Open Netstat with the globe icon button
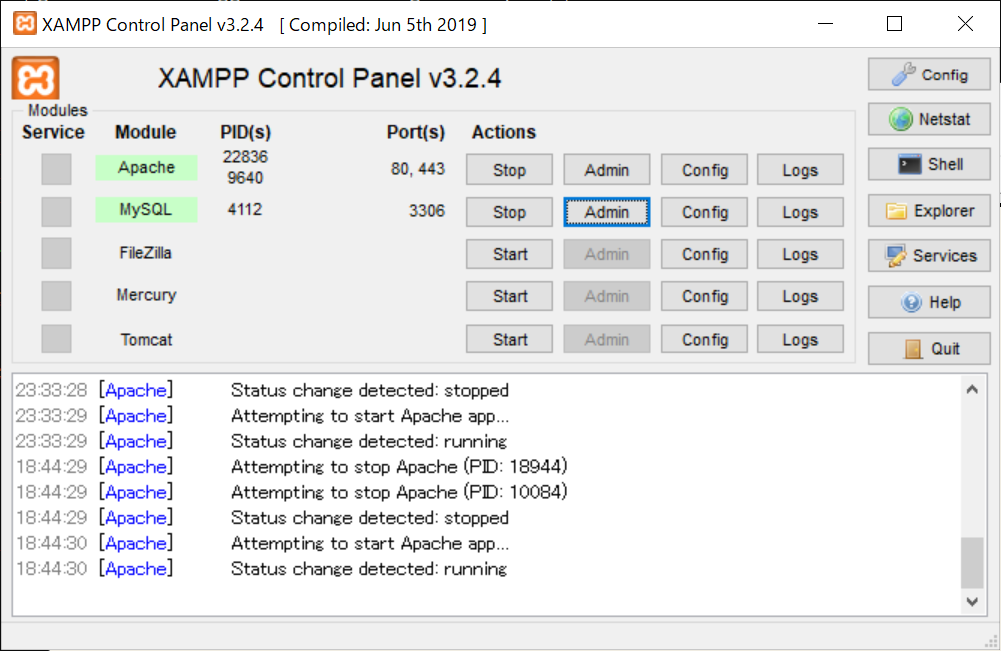Screen dimensions: 1001x651 (x=929, y=119)
